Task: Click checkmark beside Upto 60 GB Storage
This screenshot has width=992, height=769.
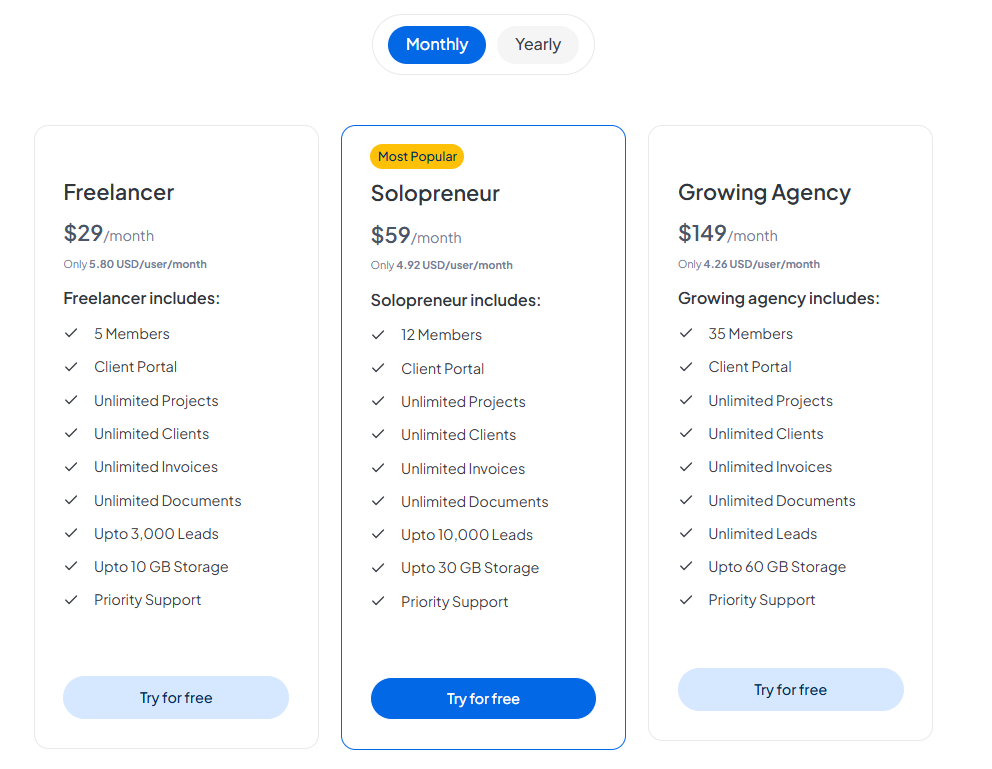Action: [x=686, y=567]
